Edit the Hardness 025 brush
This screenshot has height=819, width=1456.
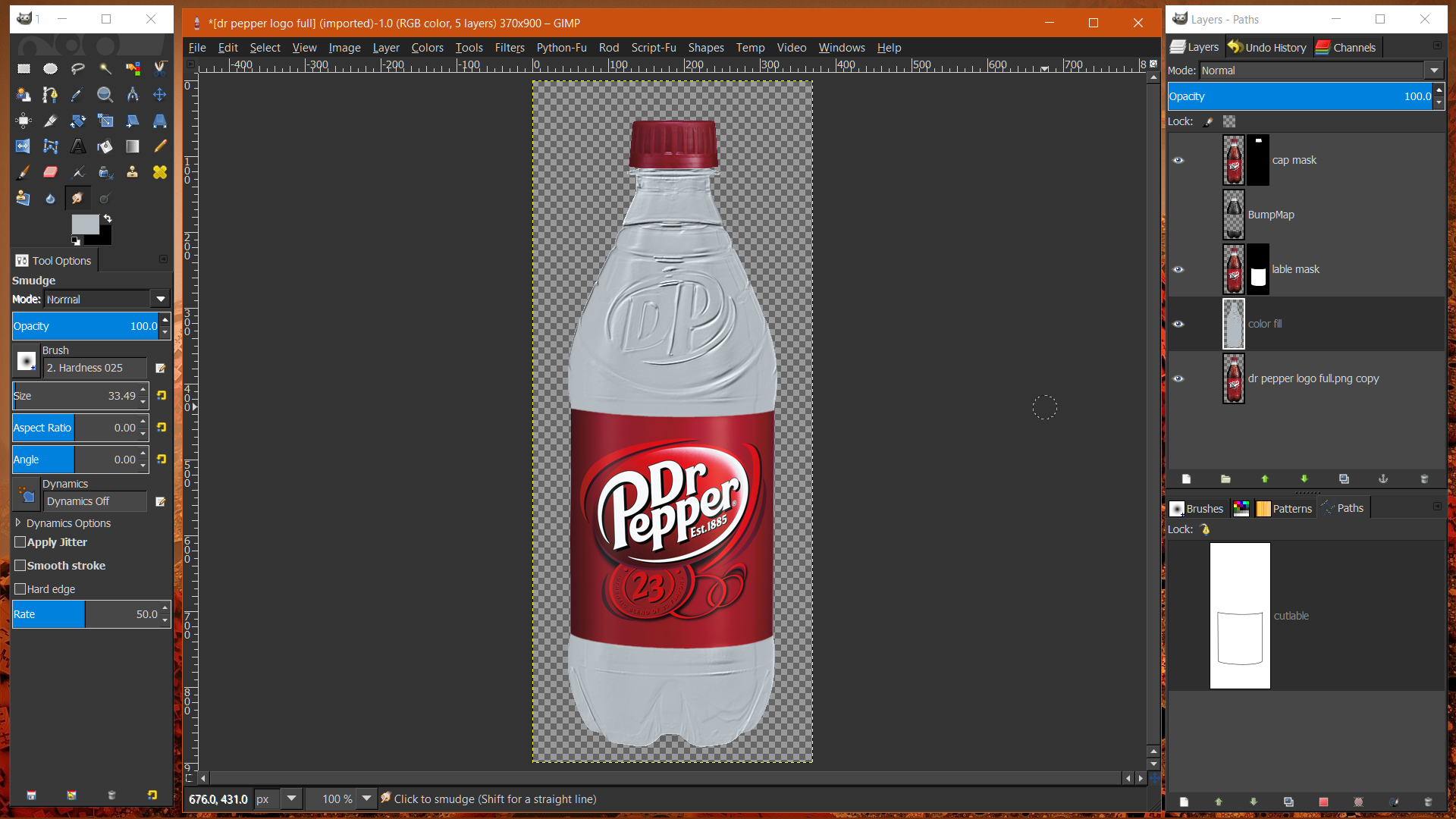click(160, 369)
